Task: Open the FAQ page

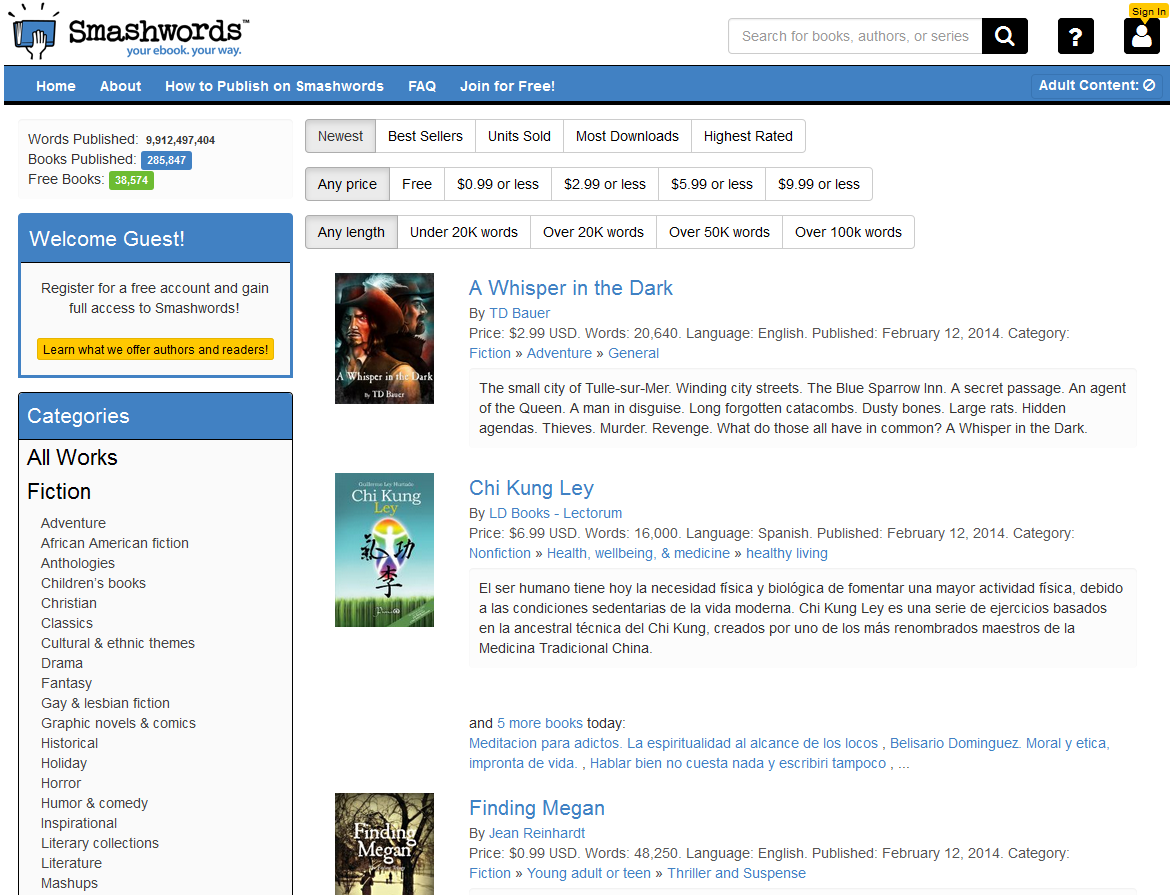Action: 422,86
